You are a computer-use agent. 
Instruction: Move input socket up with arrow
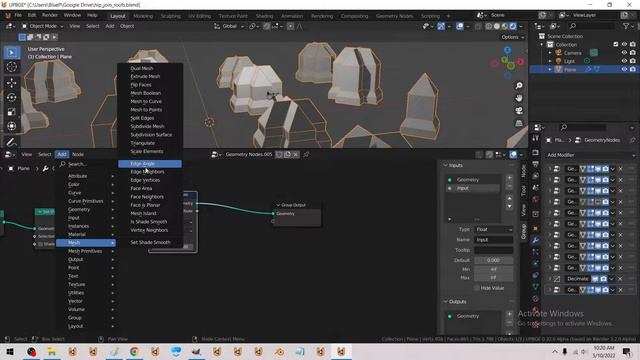point(509,198)
